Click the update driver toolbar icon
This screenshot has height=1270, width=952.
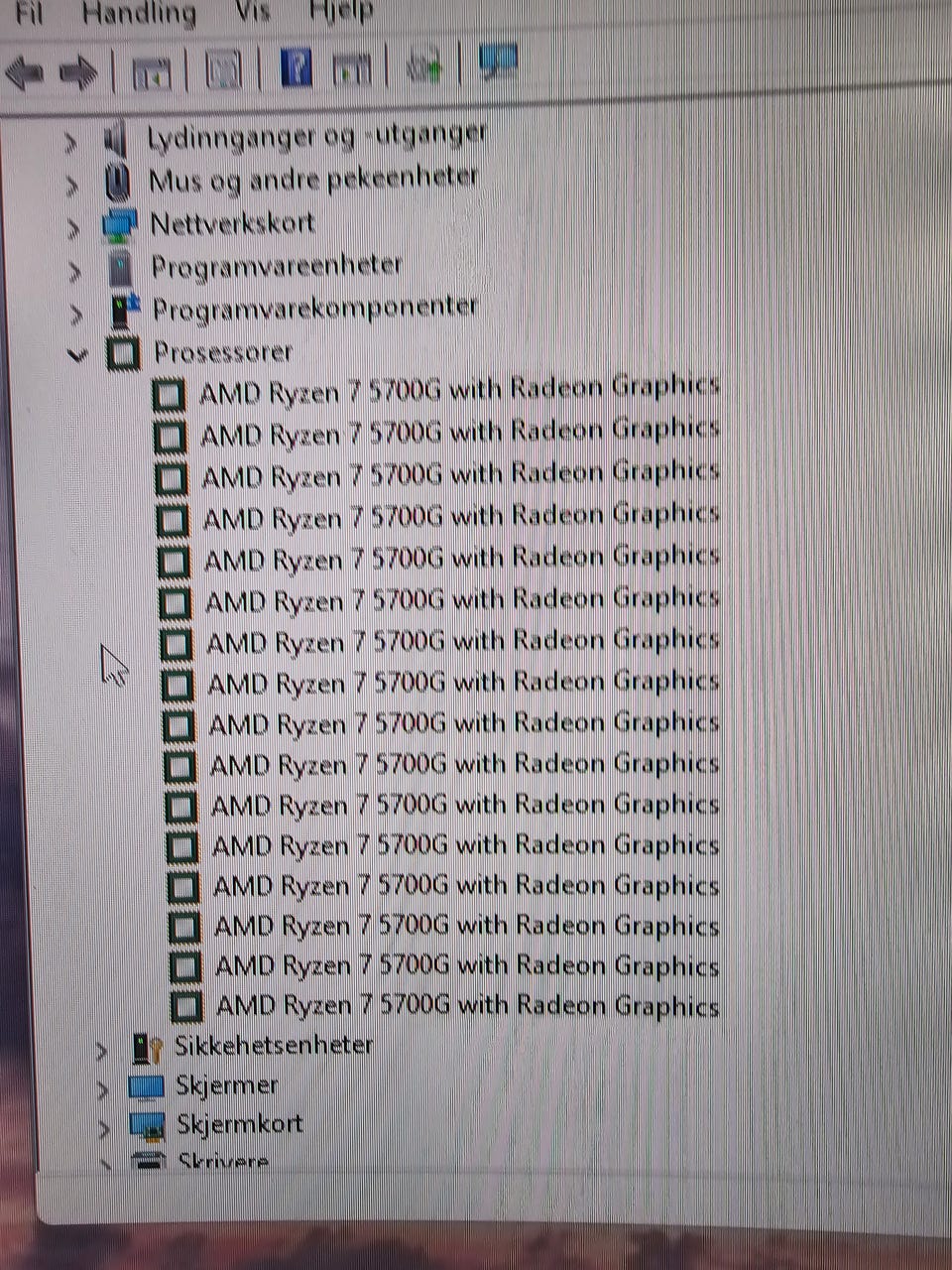pos(425,66)
